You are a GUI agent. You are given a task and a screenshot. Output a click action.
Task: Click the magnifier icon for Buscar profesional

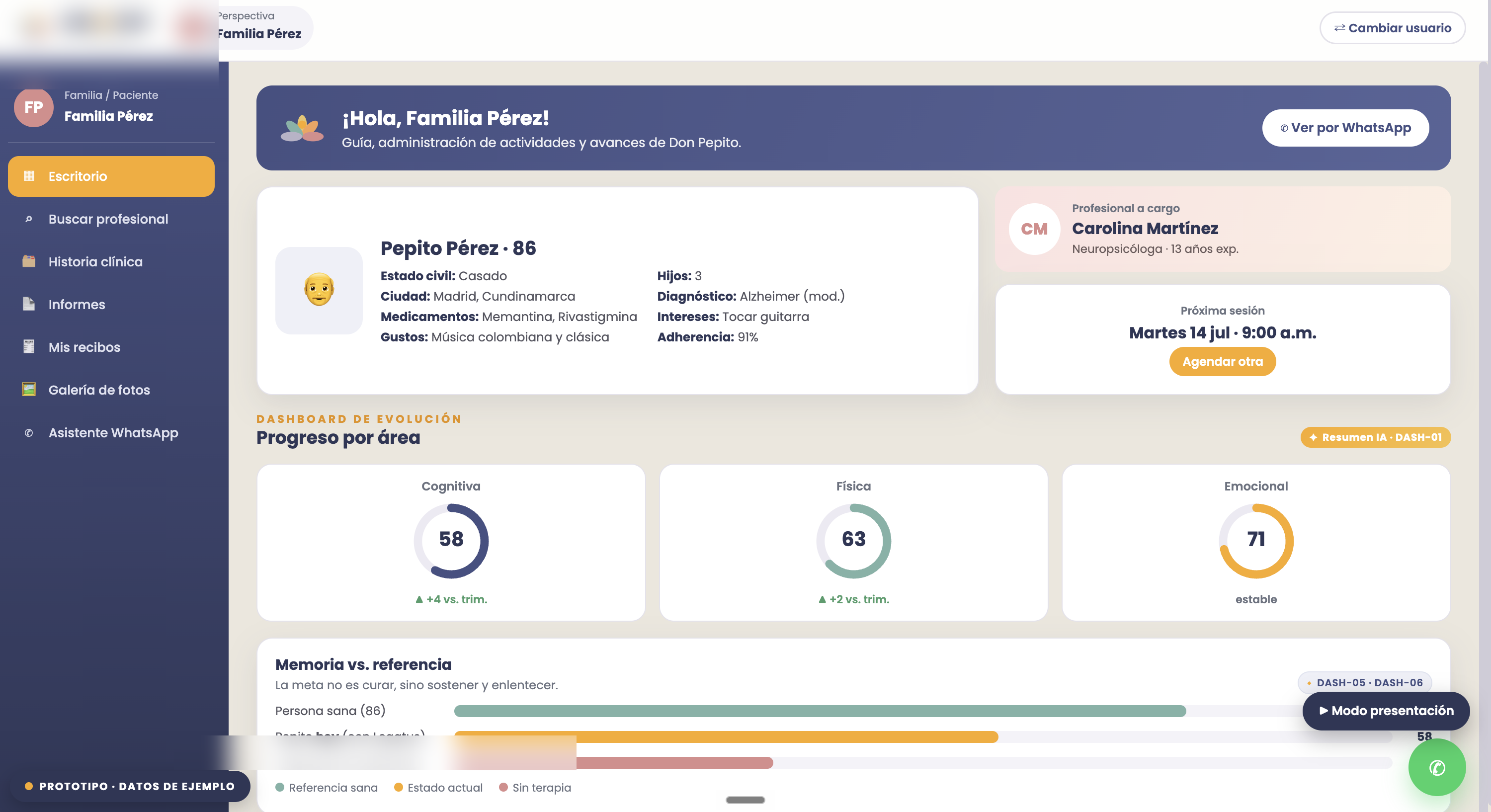pos(29,219)
